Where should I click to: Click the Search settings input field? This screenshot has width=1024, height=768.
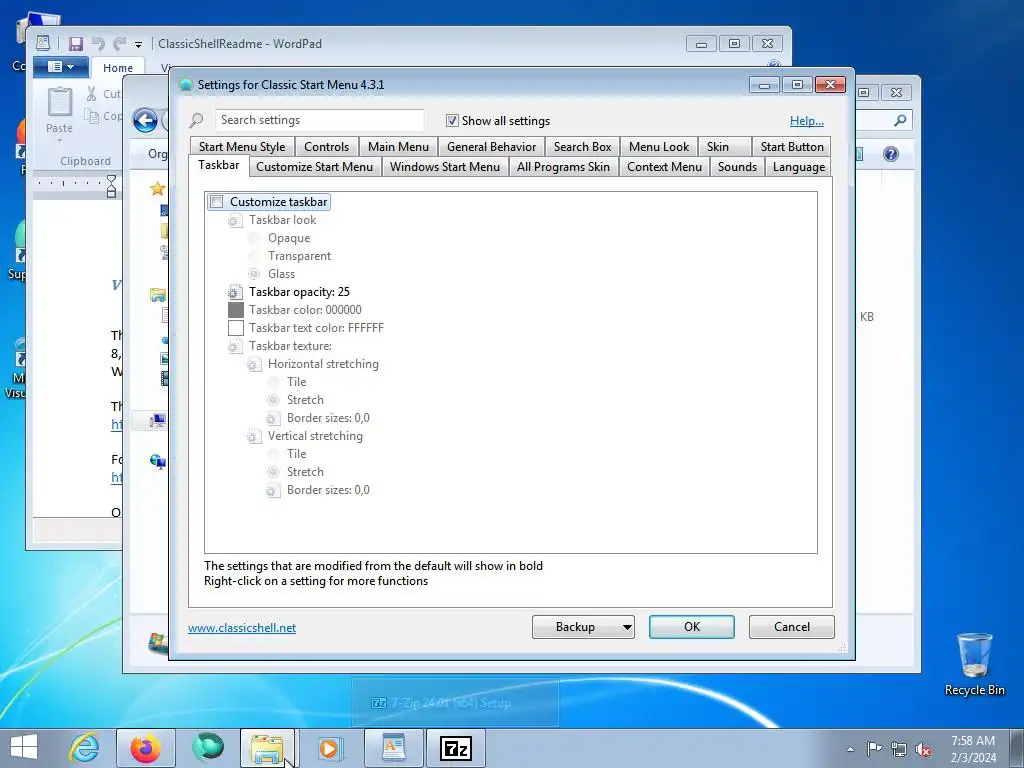[319, 120]
